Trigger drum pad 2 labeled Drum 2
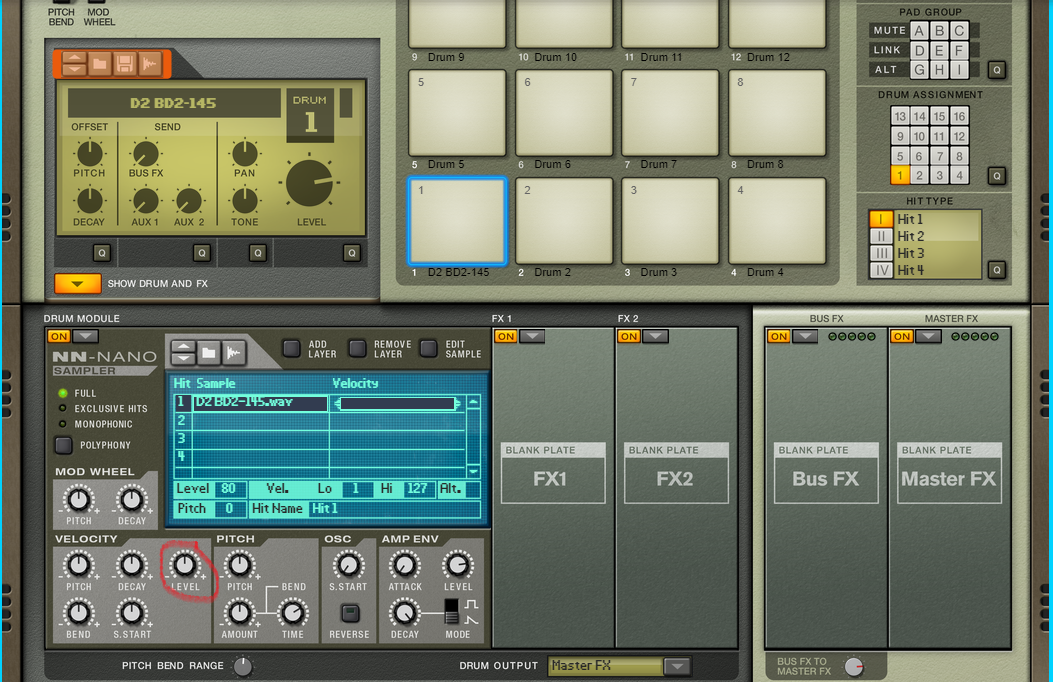The image size is (1053, 682). pyautogui.click(x=564, y=221)
